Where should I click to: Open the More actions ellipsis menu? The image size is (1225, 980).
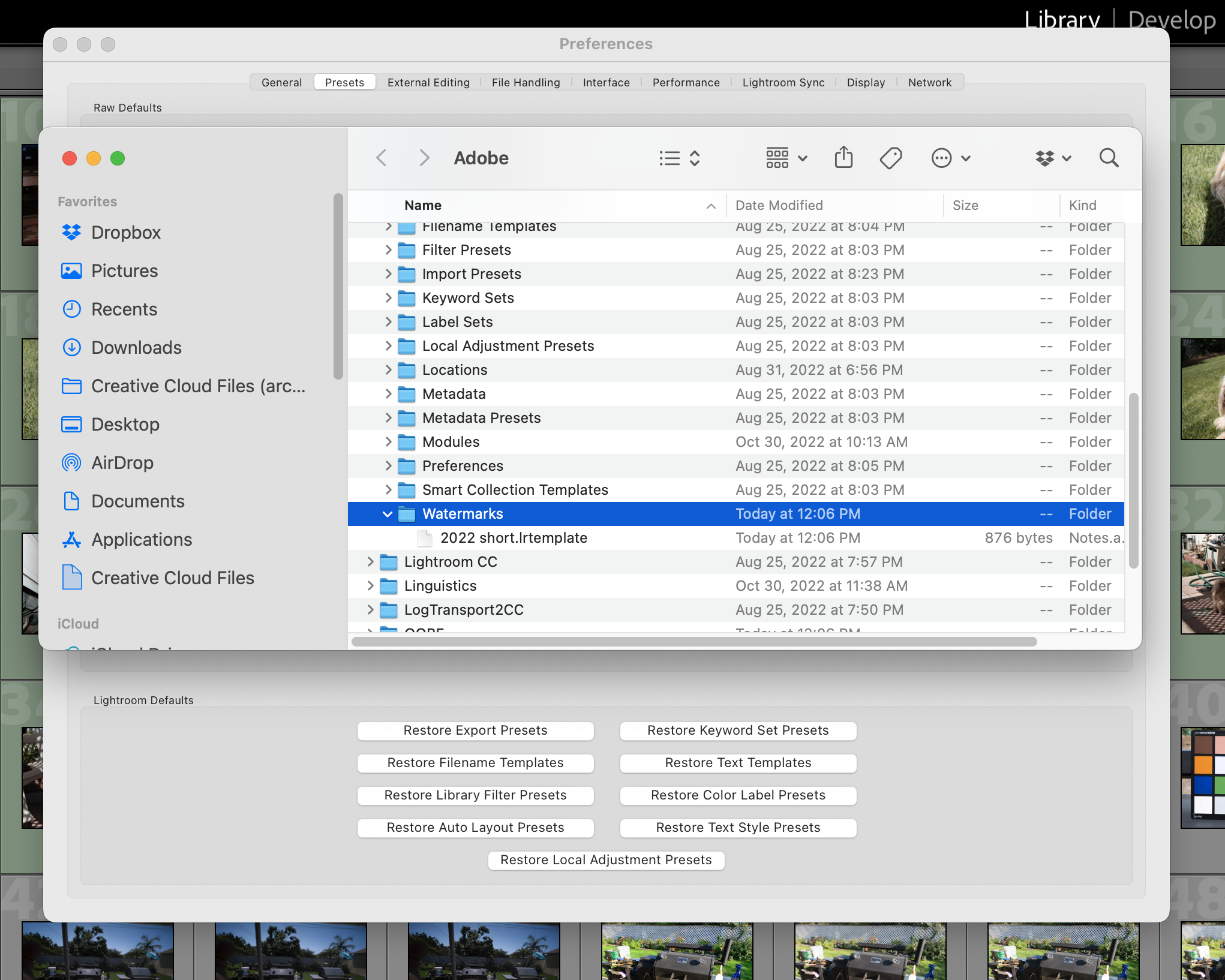942,158
